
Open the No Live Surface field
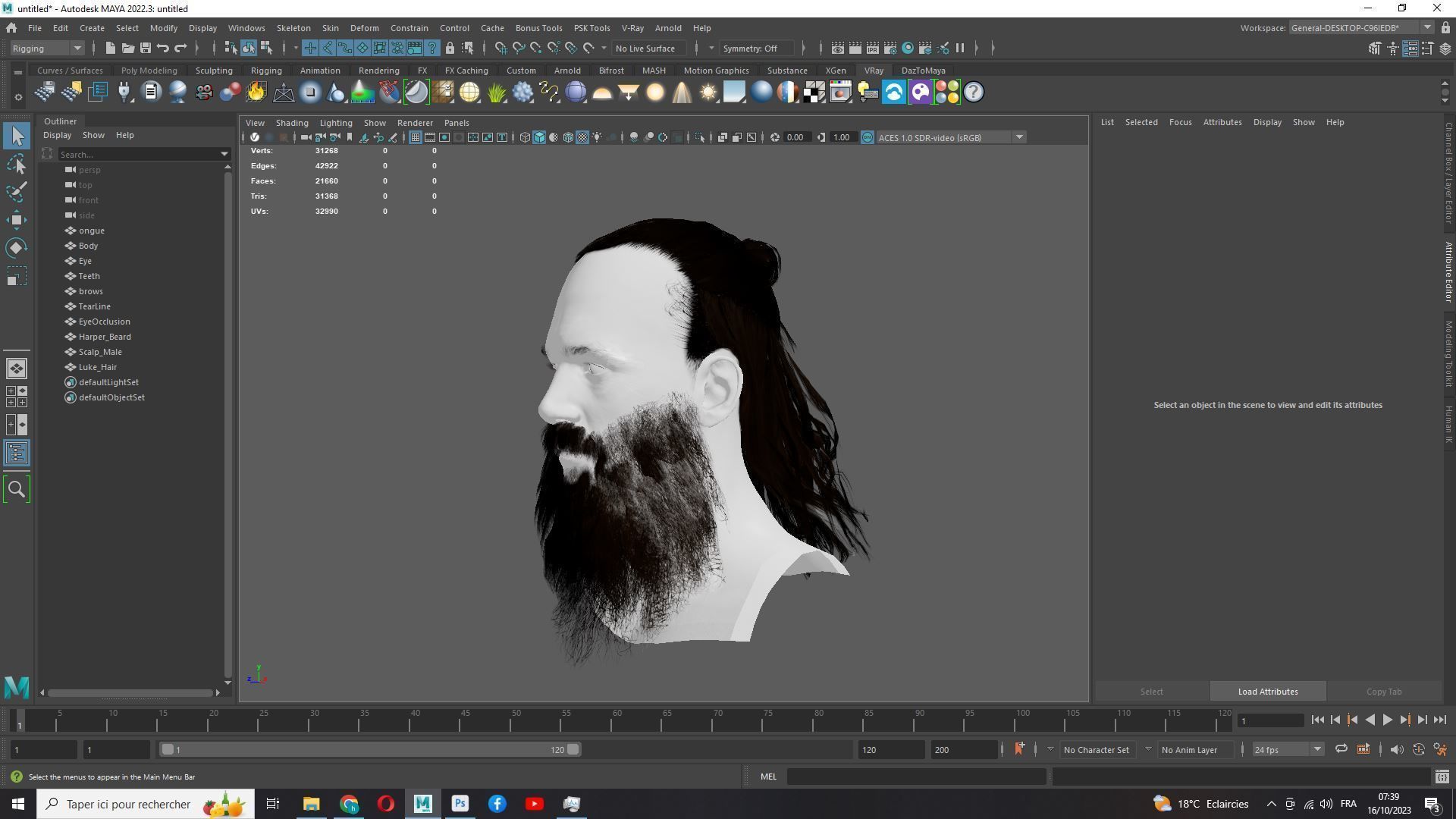click(651, 48)
